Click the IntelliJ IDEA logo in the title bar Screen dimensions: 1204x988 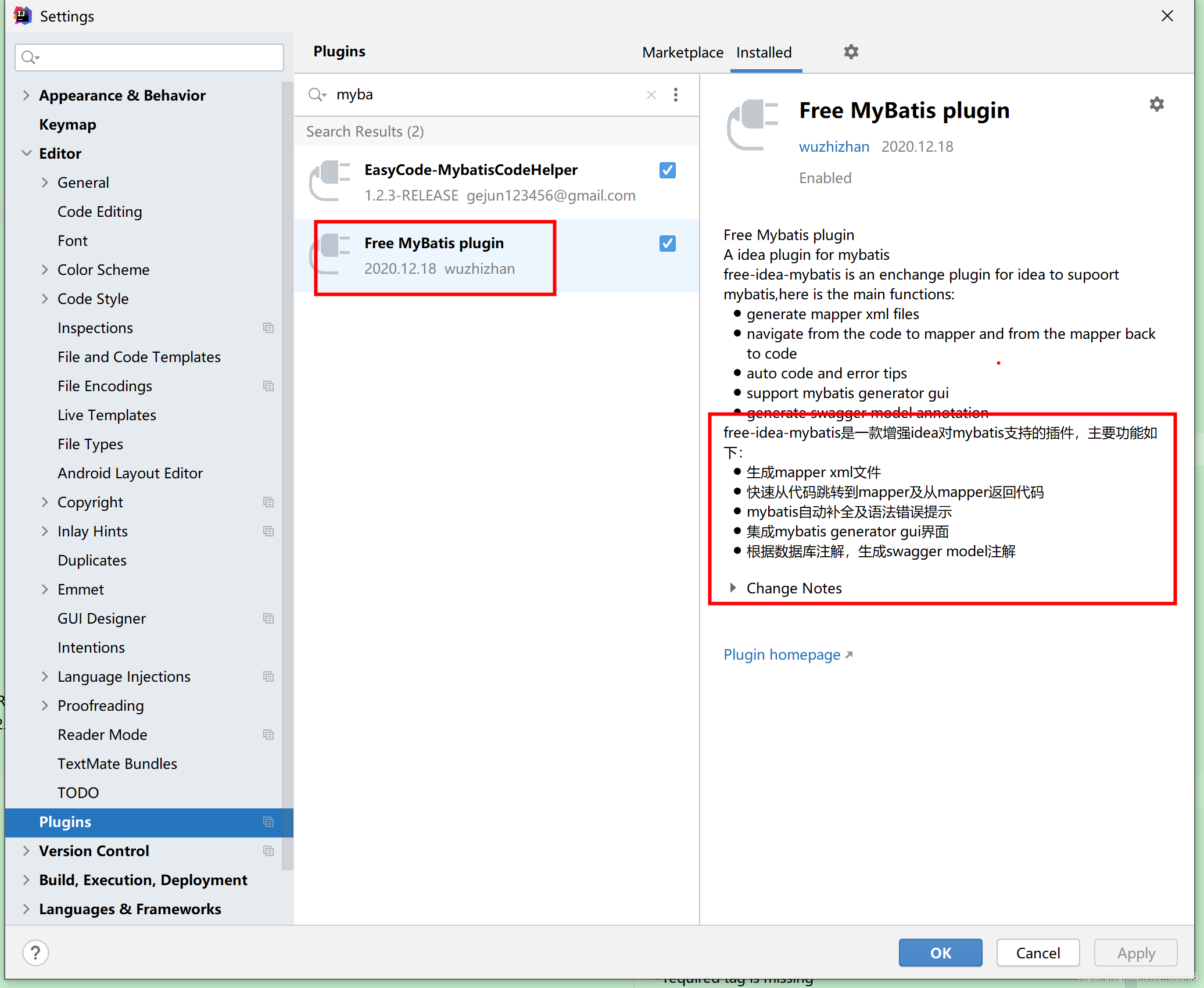[x=22, y=16]
